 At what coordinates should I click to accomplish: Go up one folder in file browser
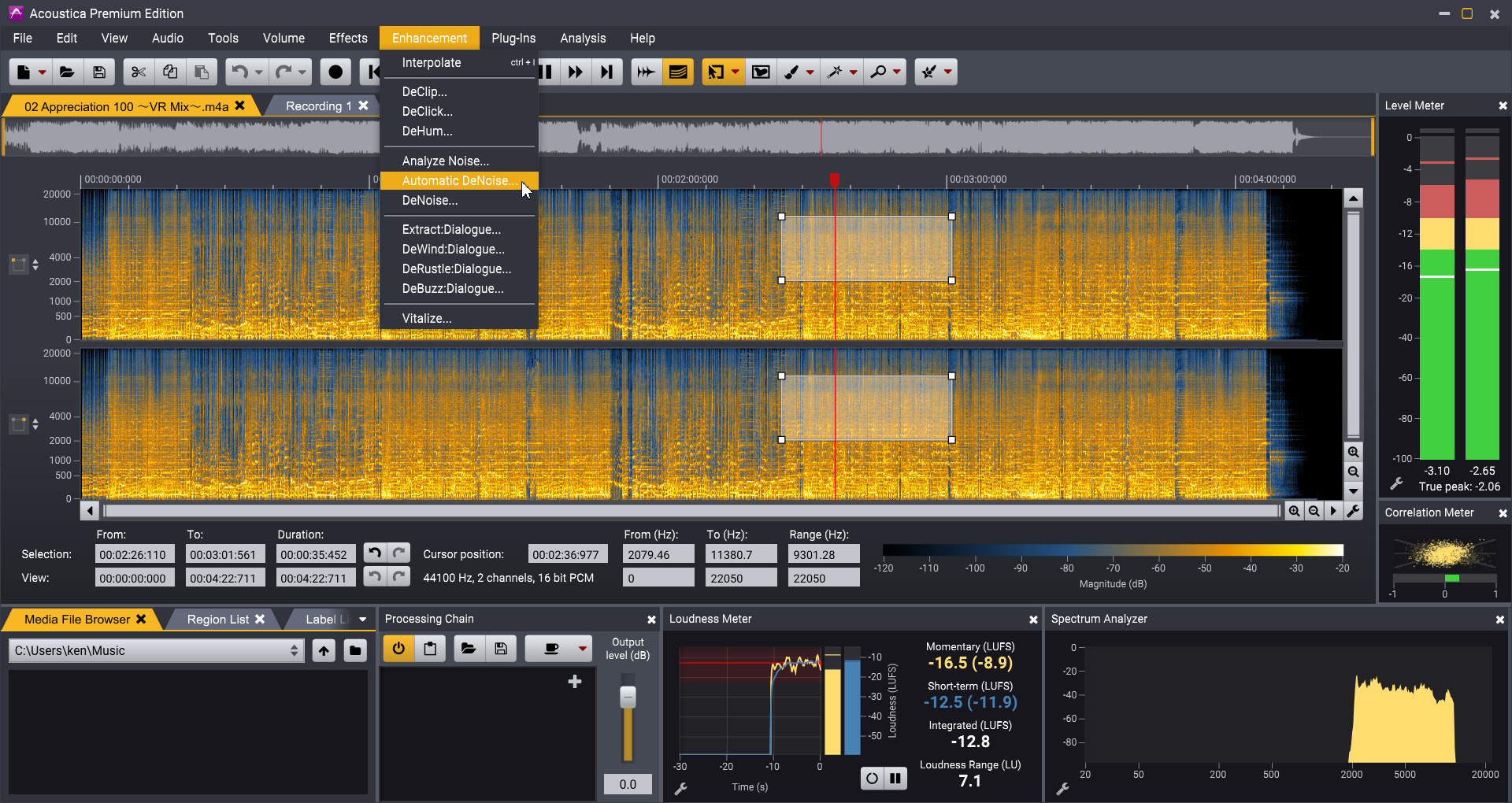point(324,650)
